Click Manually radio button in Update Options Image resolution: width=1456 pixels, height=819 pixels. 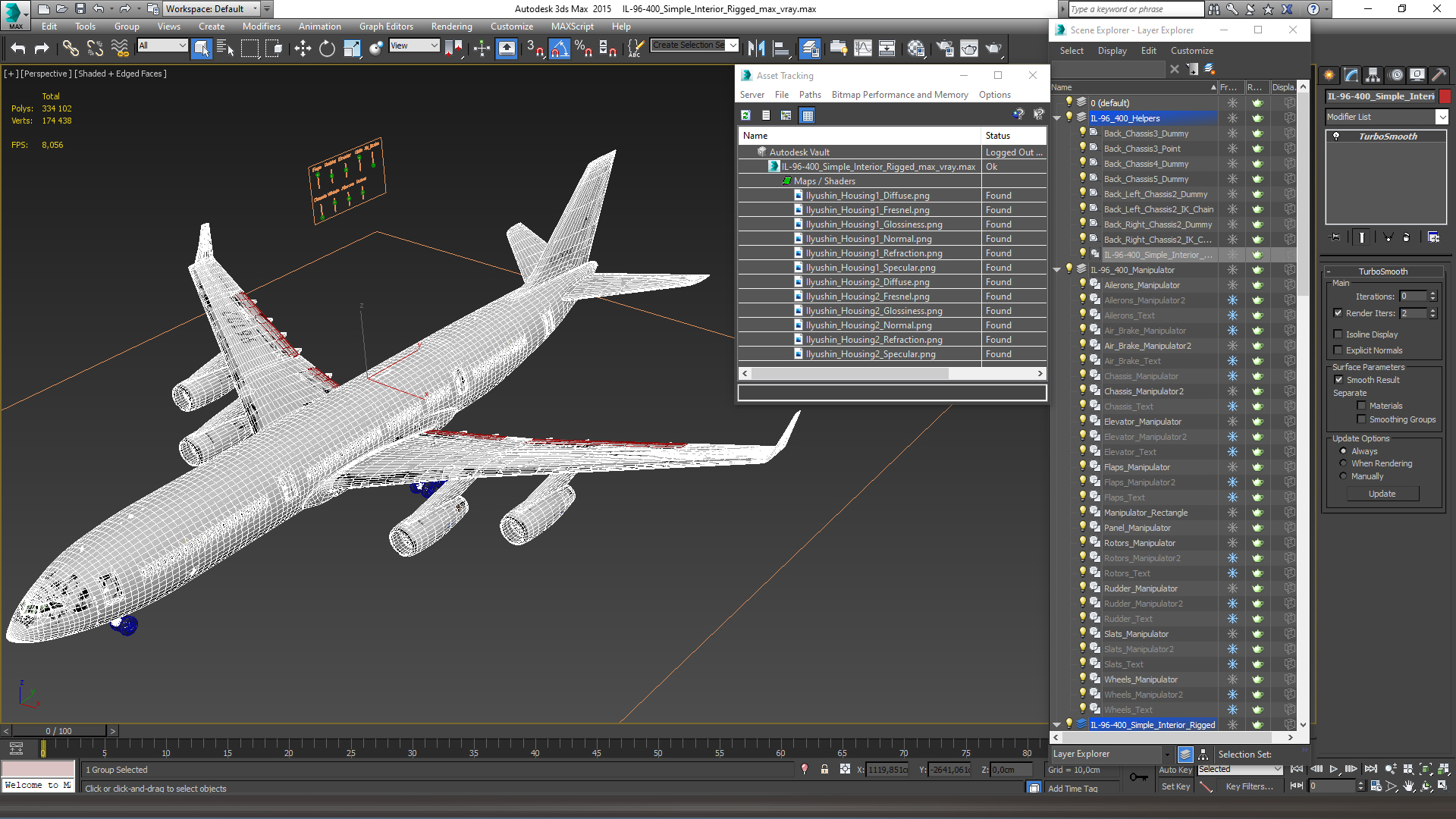click(1343, 476)
